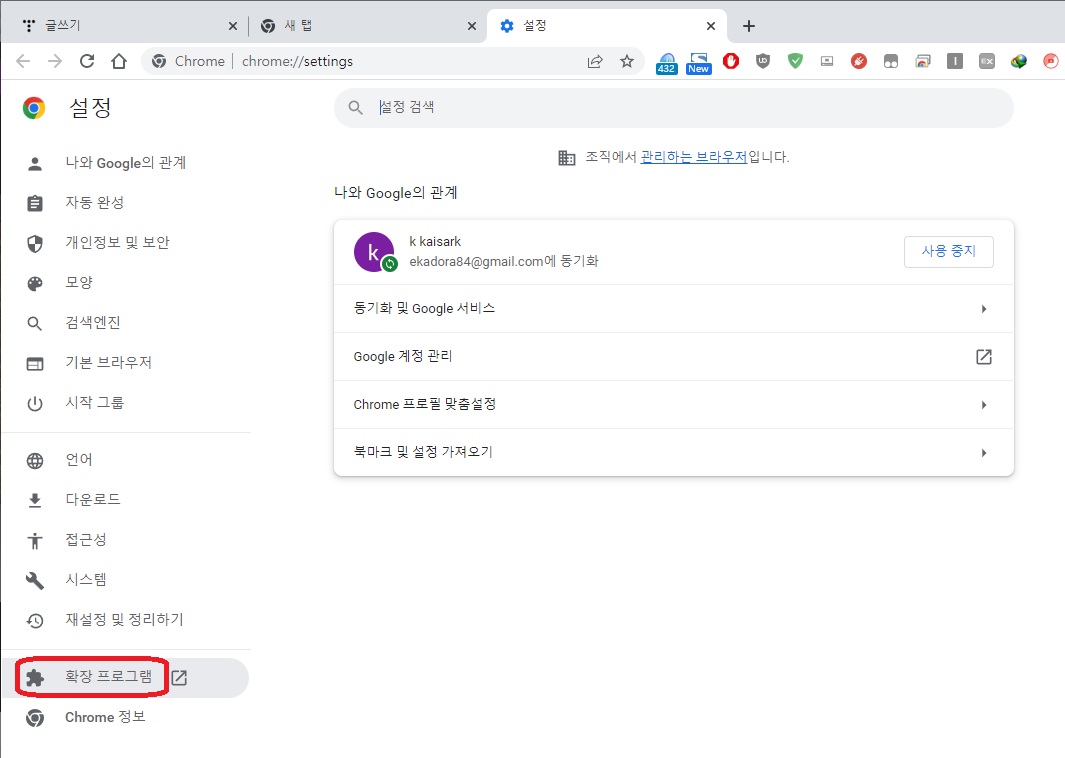Bookmark this page with the star
The width and height of the screenshot is (1065, 758).
[x=627, y=62]
